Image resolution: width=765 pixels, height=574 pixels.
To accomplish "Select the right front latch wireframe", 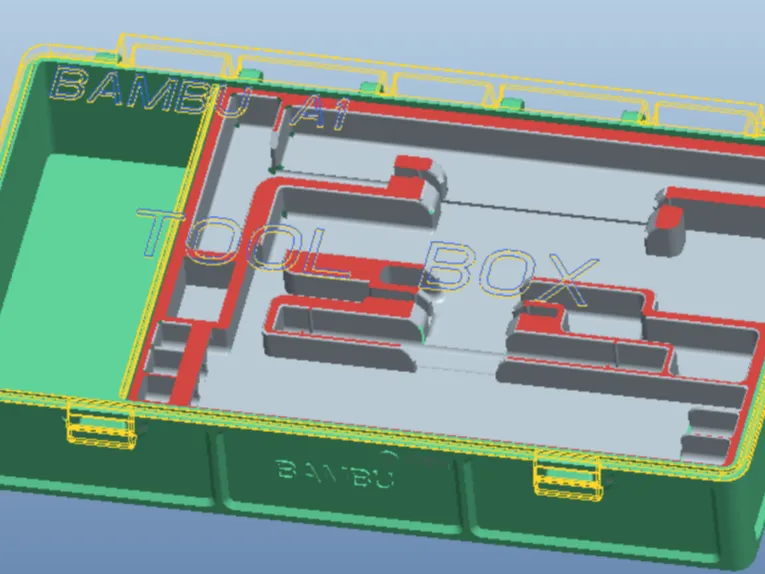I will (x=567, y=475).
